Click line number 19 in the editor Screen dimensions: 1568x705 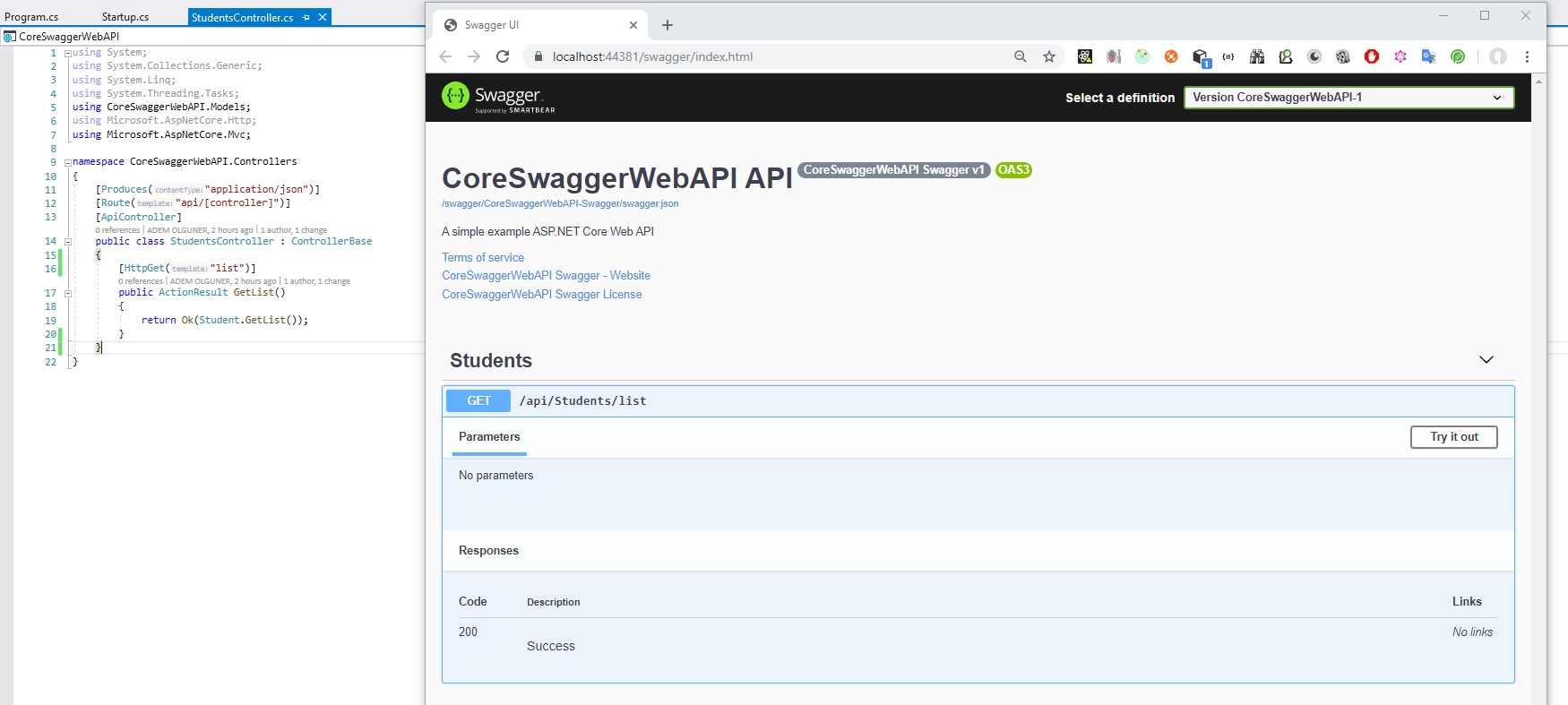pos(51,321)
